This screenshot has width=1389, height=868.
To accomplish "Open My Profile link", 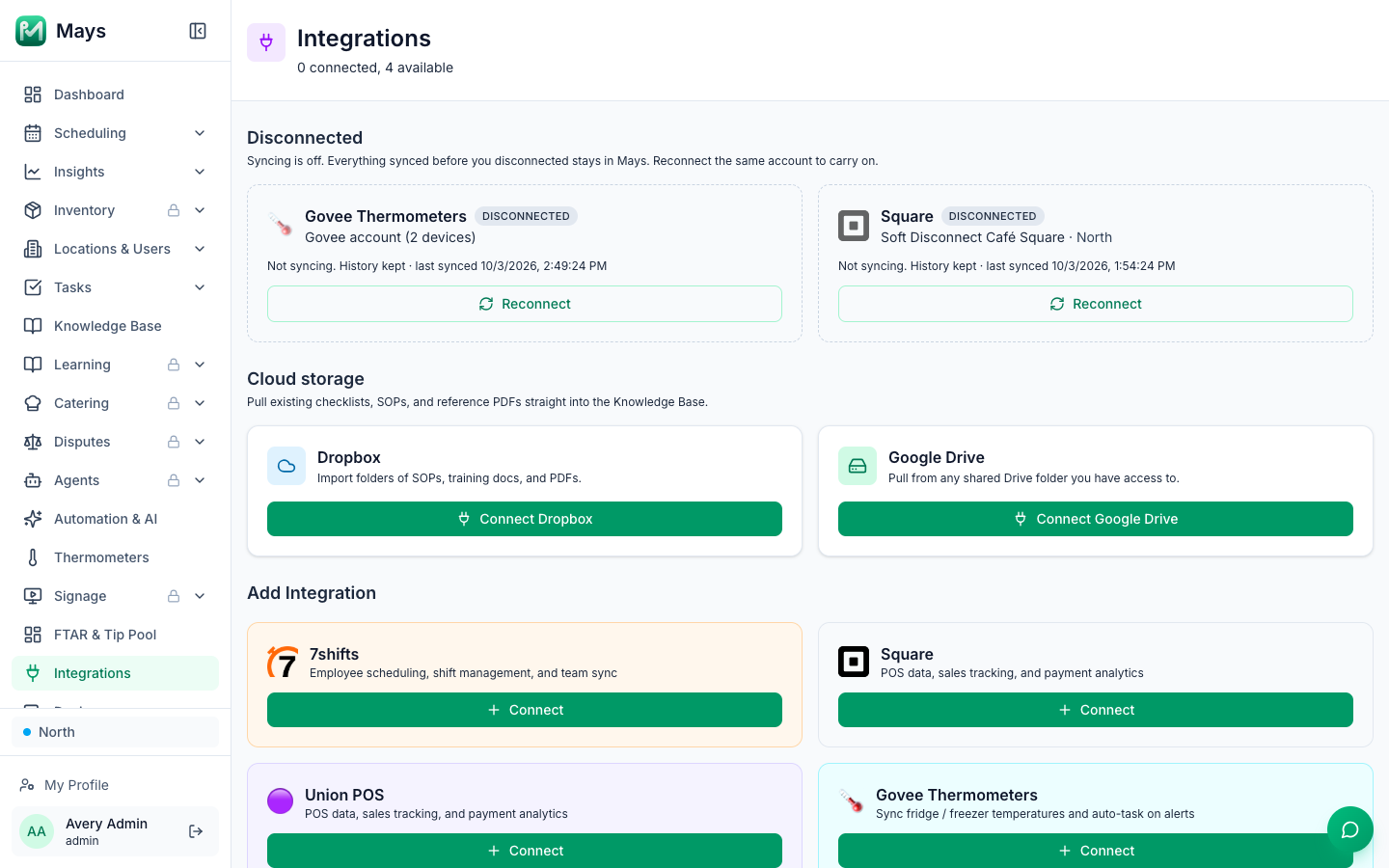I will pos(115,785).
